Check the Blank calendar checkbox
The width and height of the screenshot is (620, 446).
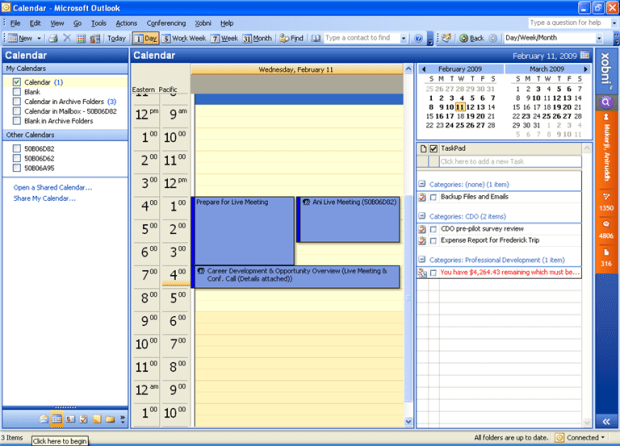point(17,92)
